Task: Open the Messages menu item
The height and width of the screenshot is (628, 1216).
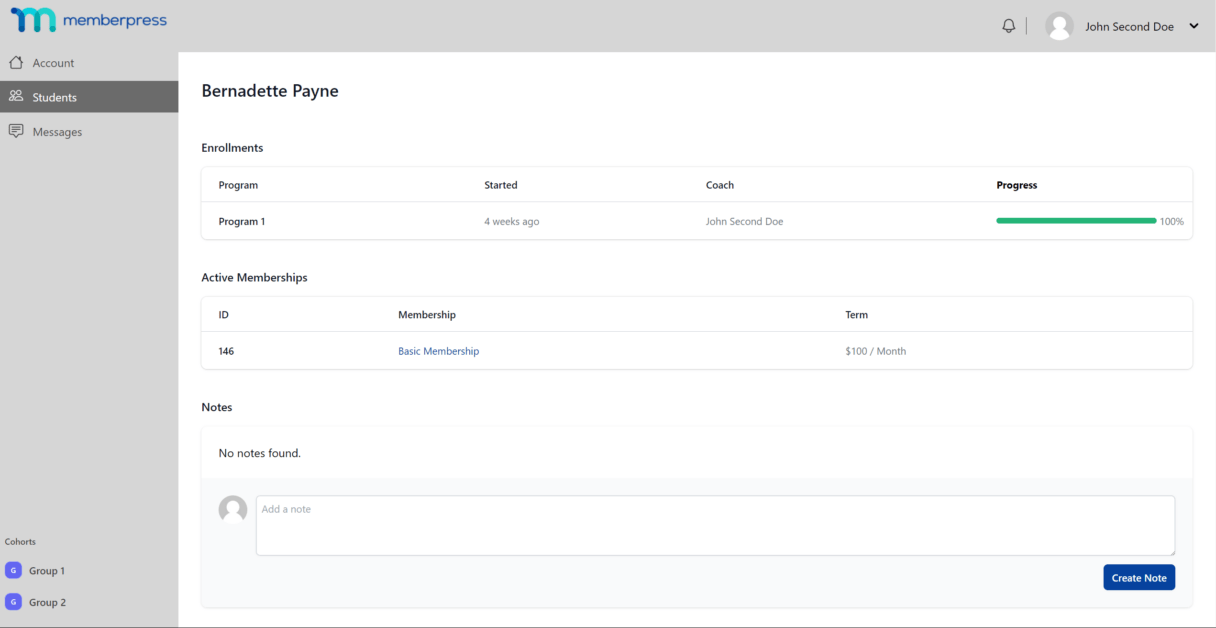Action: (x=89, y=131)
